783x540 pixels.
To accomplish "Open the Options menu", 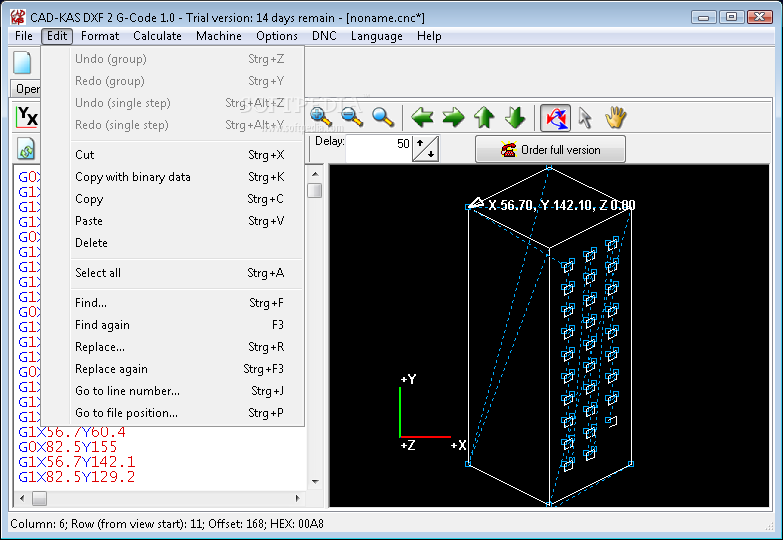I will pyautogui.click(x=277, y=36).
